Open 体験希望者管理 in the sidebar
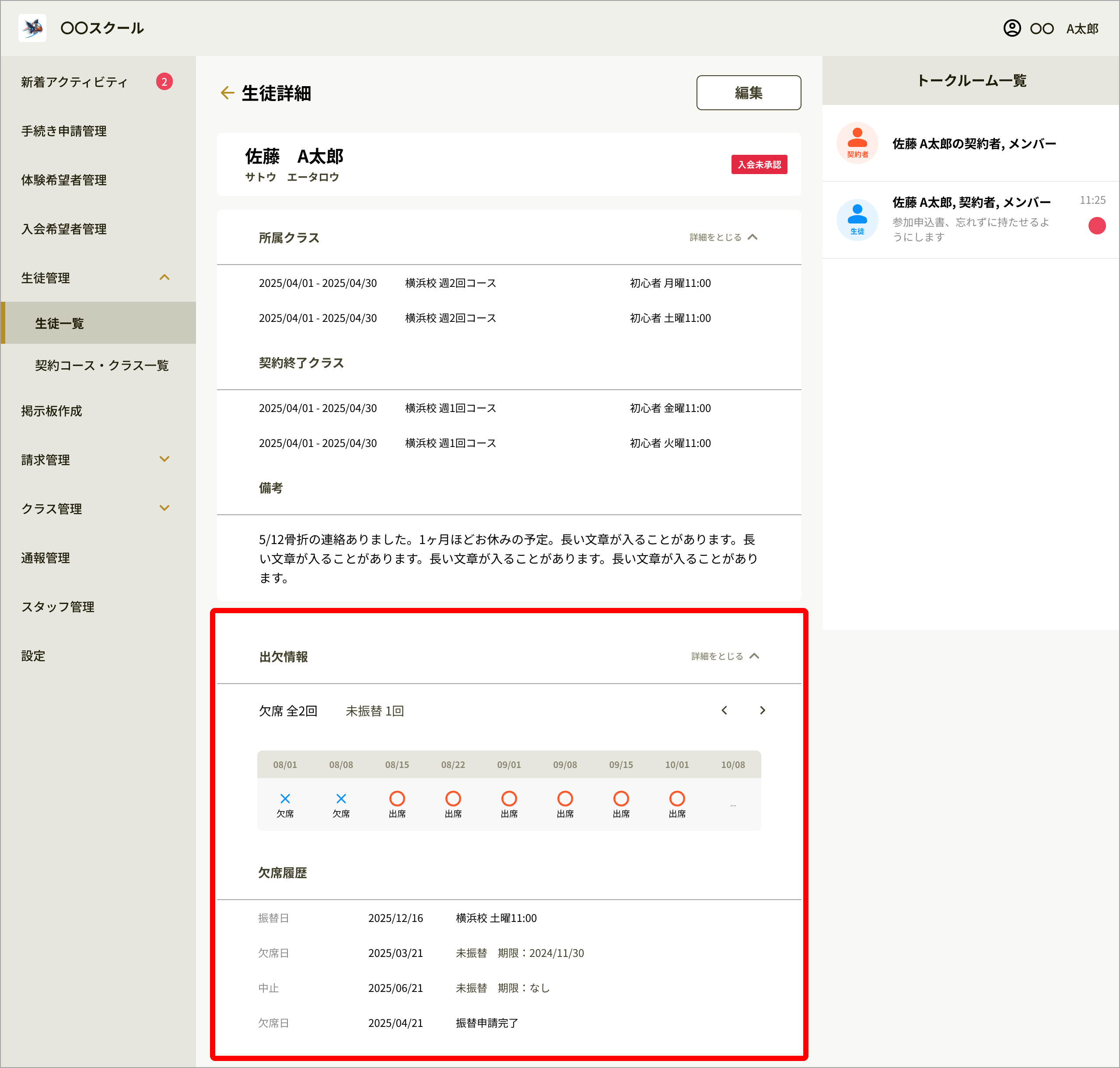Screen dimensions: 1120x1068 (98, 180)
